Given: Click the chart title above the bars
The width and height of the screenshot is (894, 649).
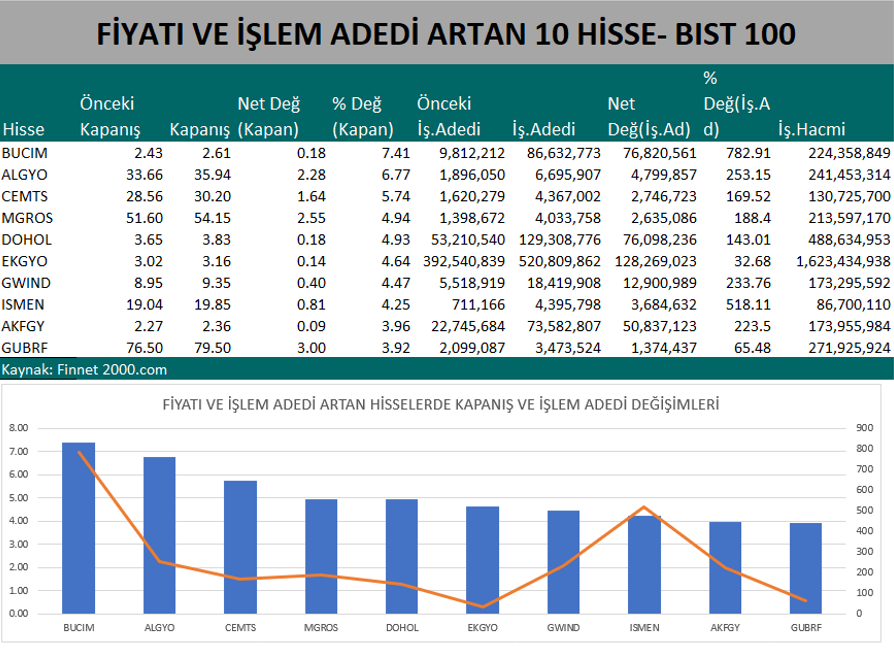Looking at the screenshot, I should (441, 405).
